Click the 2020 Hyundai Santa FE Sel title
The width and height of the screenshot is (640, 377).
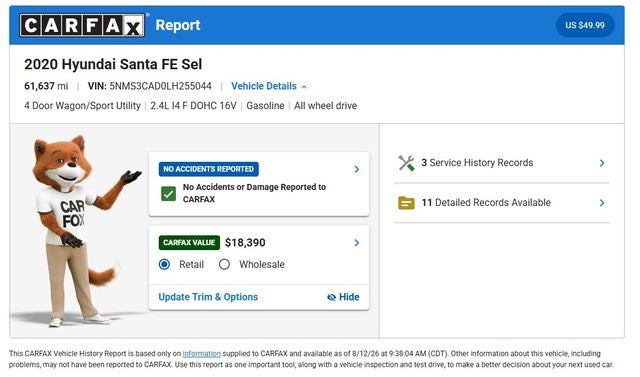pos(113,64)
